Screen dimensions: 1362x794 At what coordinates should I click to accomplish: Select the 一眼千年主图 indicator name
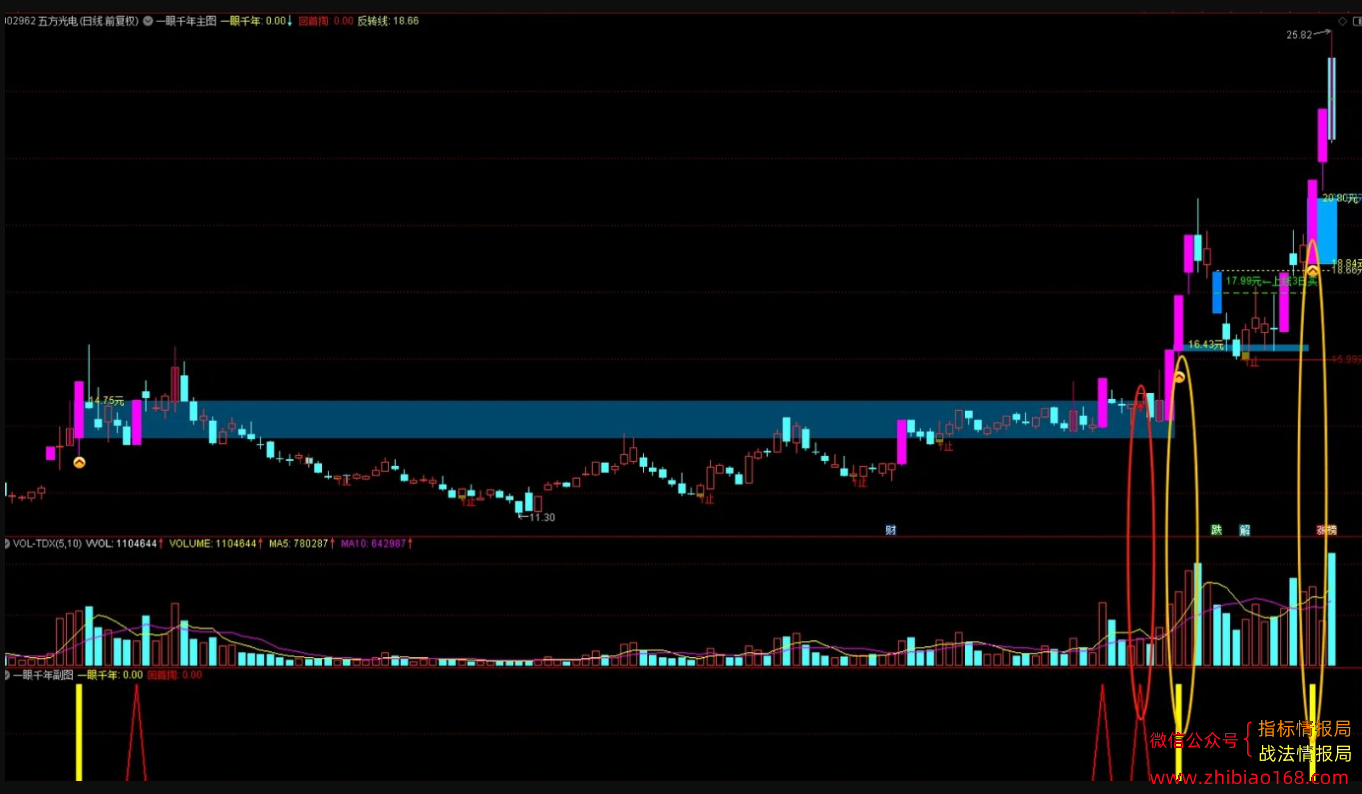(x=185, y=20)
